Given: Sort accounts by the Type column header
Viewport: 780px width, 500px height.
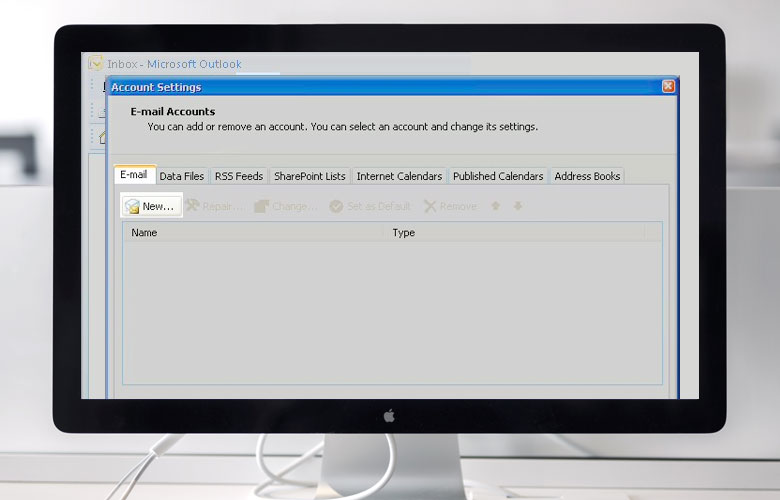Looking at the screenshot, I should [513, 232].
